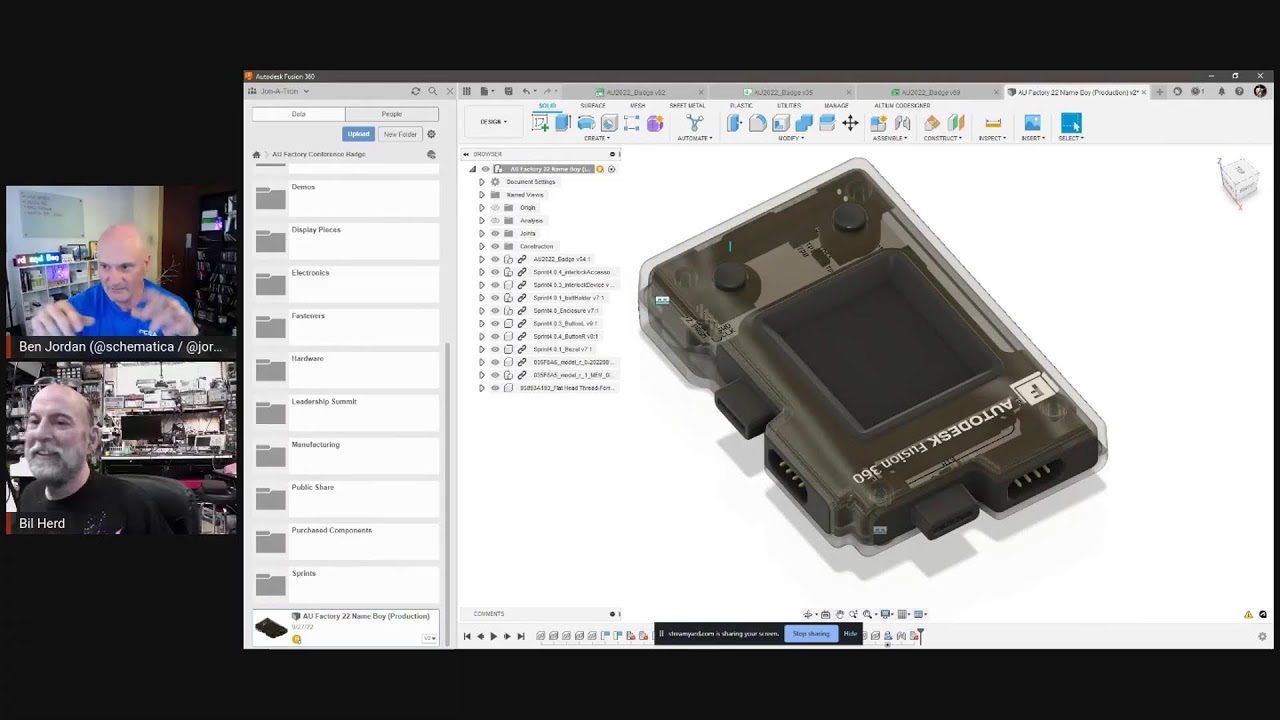Switch to the AU2022_Badge v82 document tab
This screenshot has height=720, width=1280.
click(x=636, y=92)
